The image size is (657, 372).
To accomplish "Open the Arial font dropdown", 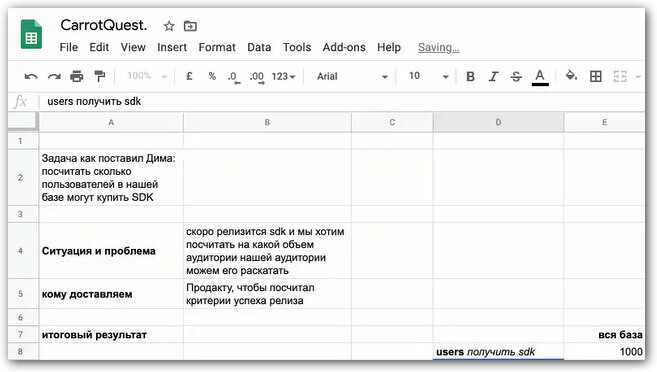I will coord(352,76).
